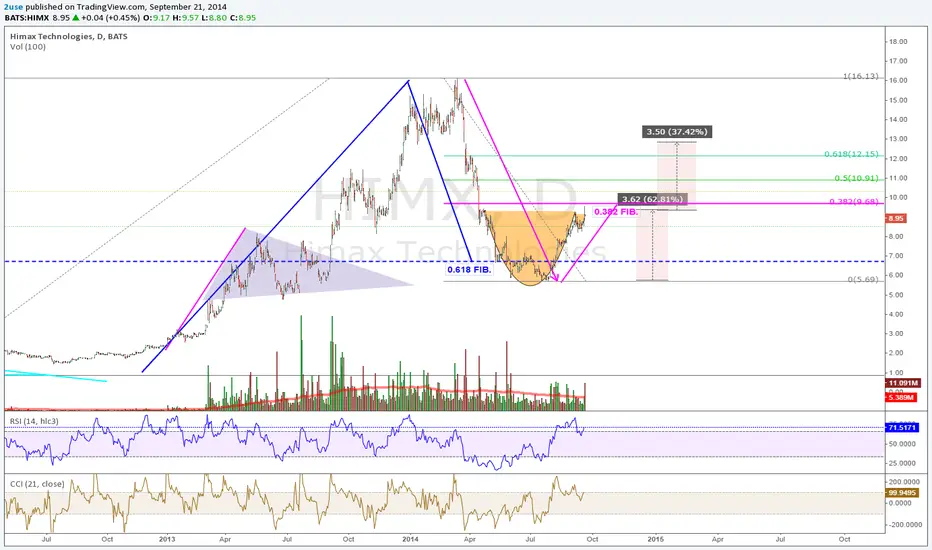The image size is (932, 550).
Task: Click the 18.00 price axis label
Action: point(898,42)
